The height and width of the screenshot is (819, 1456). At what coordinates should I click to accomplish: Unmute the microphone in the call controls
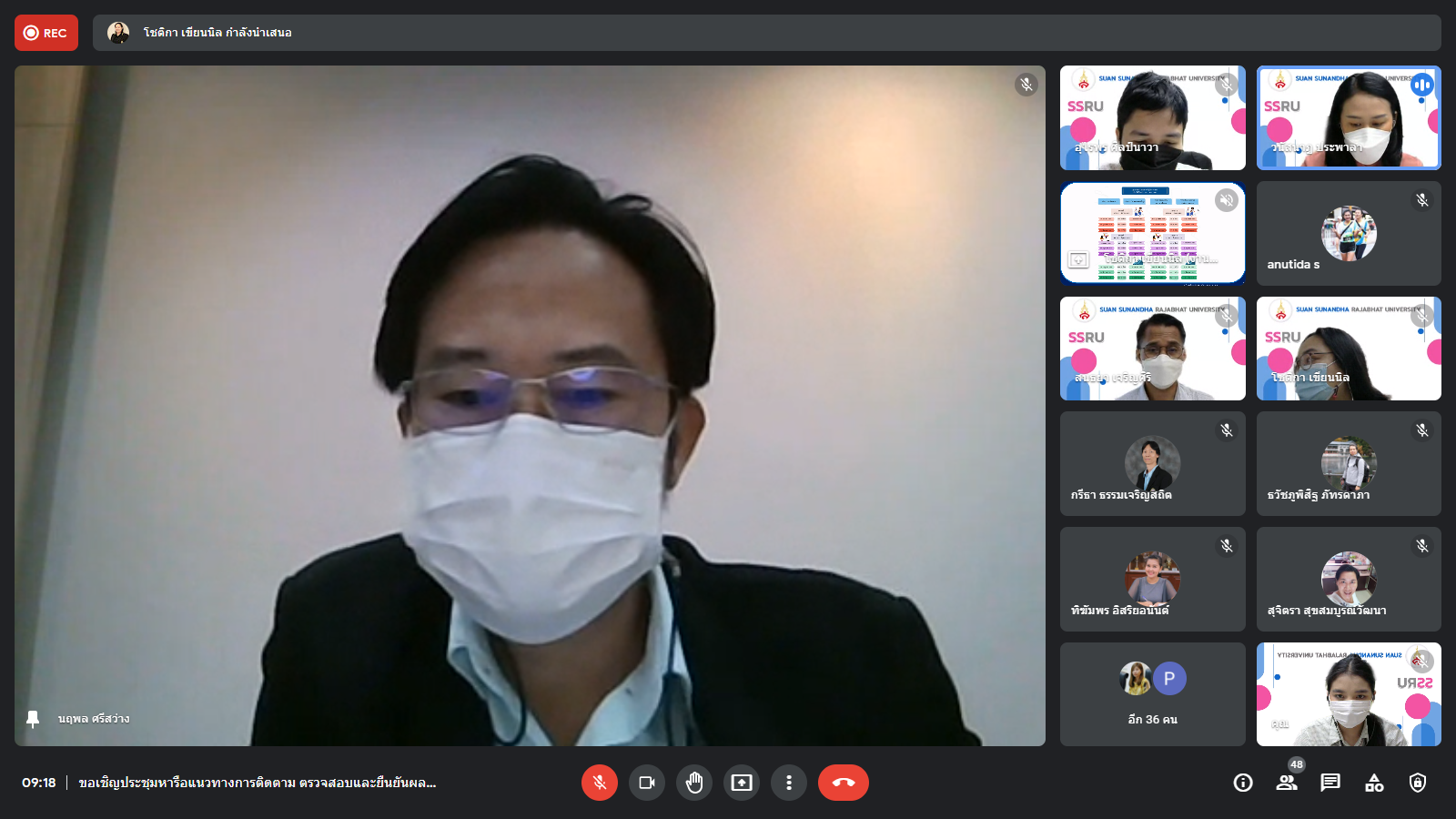coord(599,783)
